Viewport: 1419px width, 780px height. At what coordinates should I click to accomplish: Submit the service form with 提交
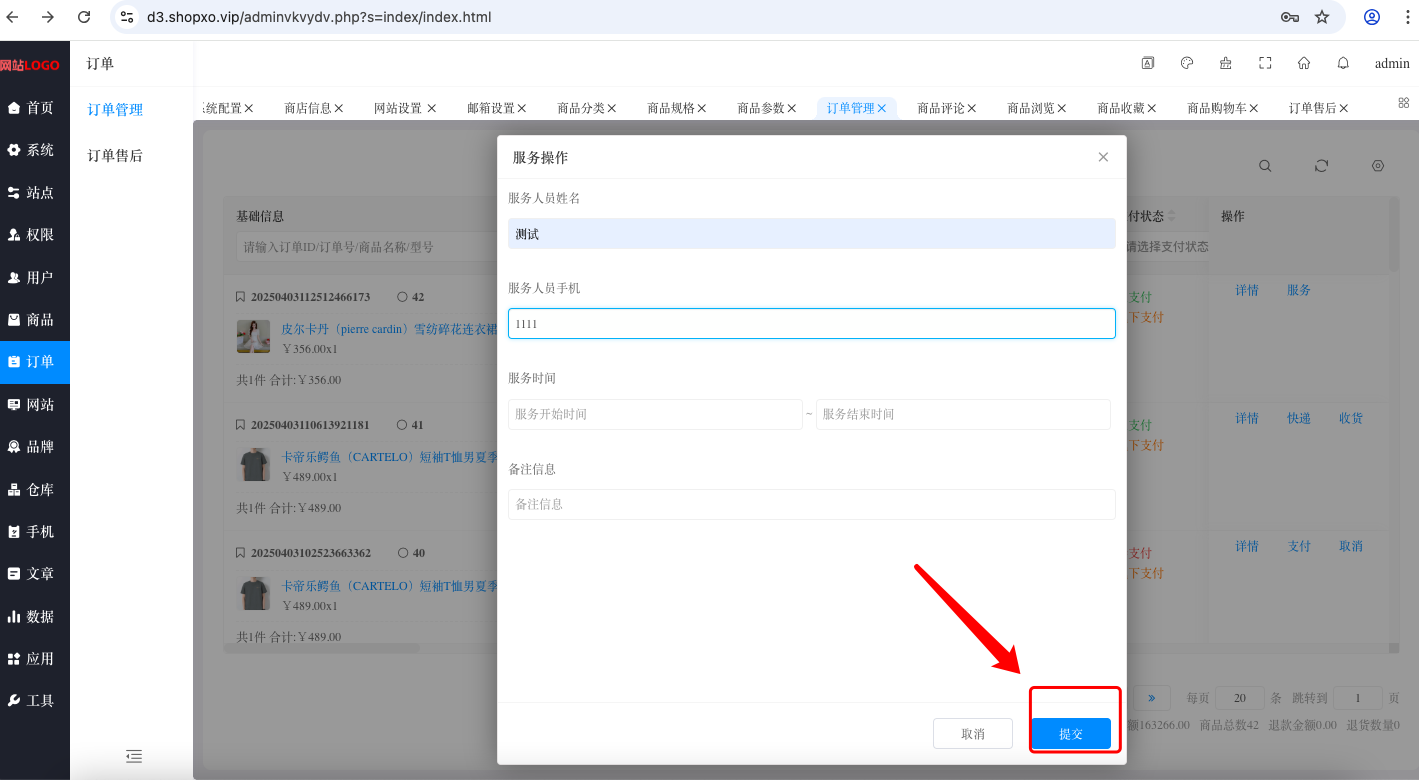[1071, 734]
